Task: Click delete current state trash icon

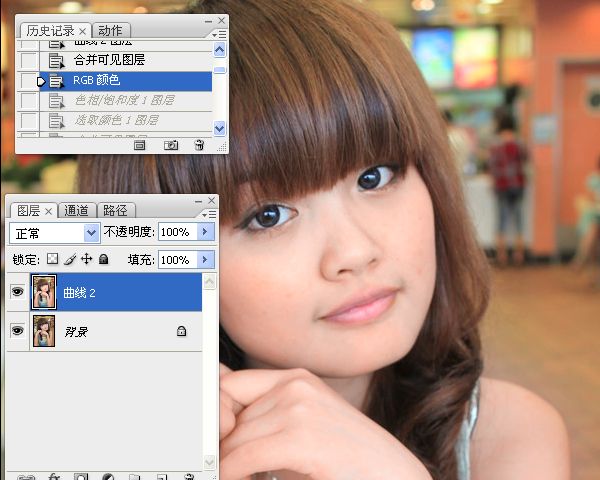Action: [199, 145]
